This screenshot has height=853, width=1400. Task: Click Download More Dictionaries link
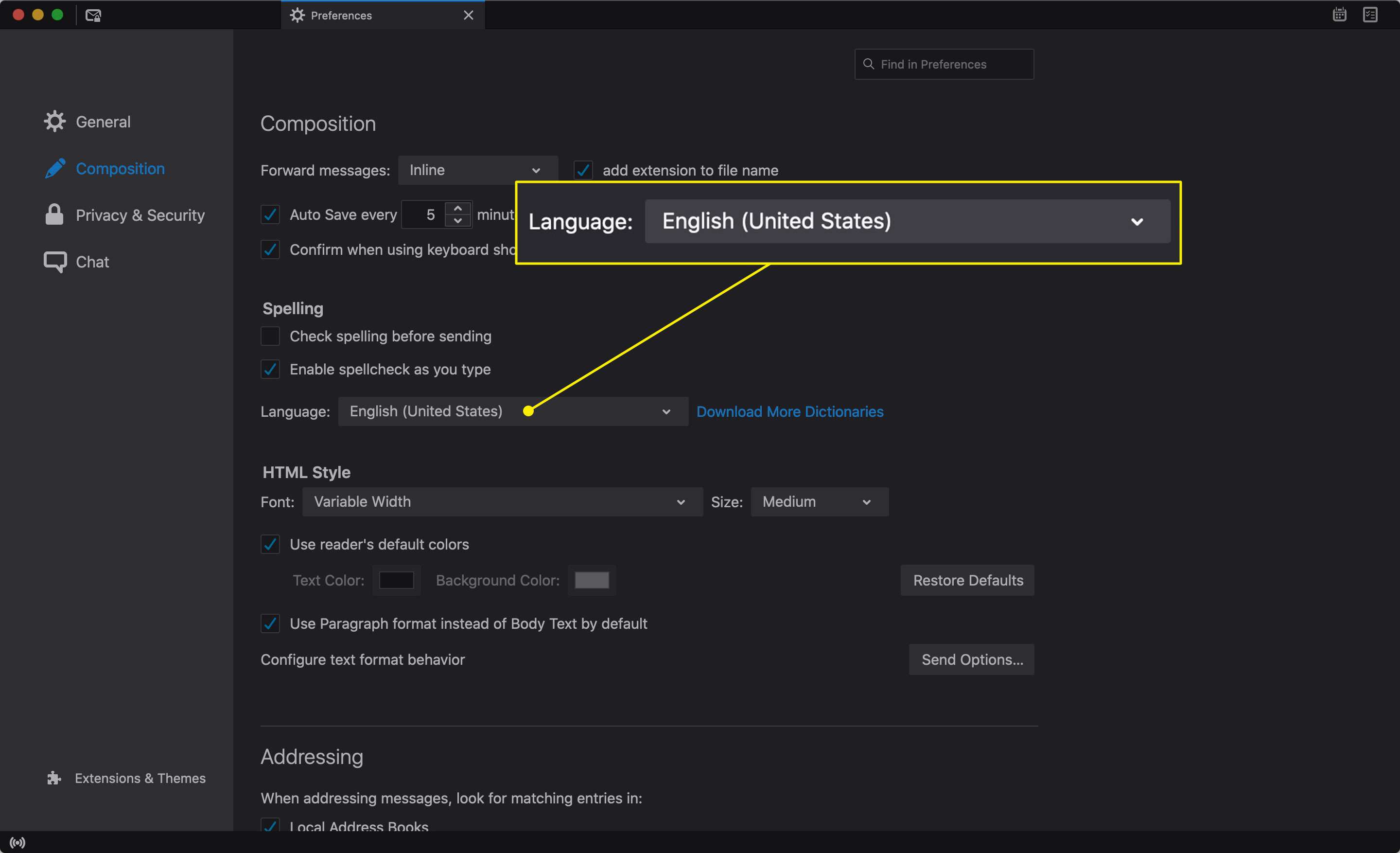[790, 411]
